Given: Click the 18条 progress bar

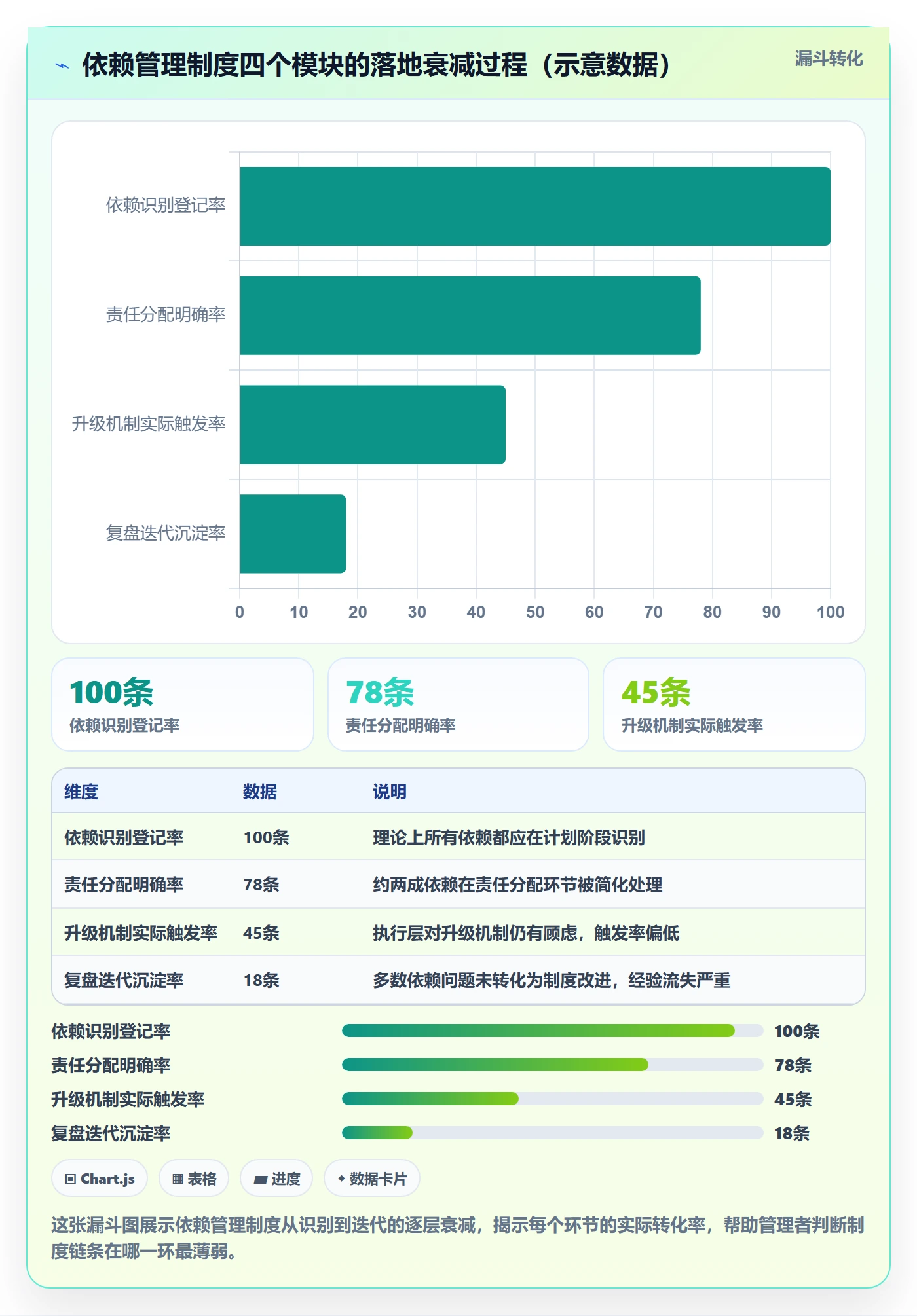Looking at the screenshot, I should click(553, 1133).
